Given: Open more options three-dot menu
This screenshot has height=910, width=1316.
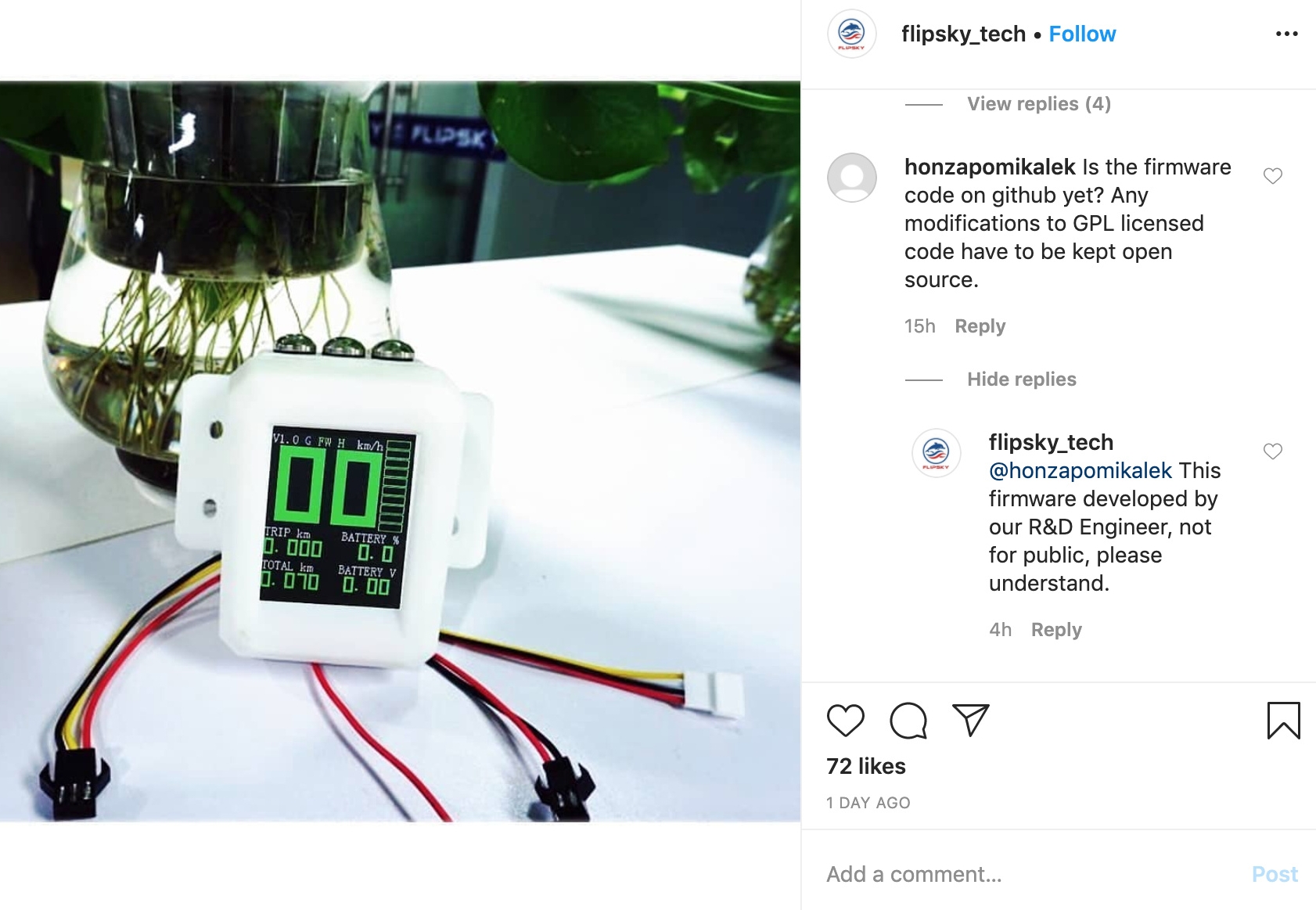Looking at the screenshot, I should coord(1286,34).
